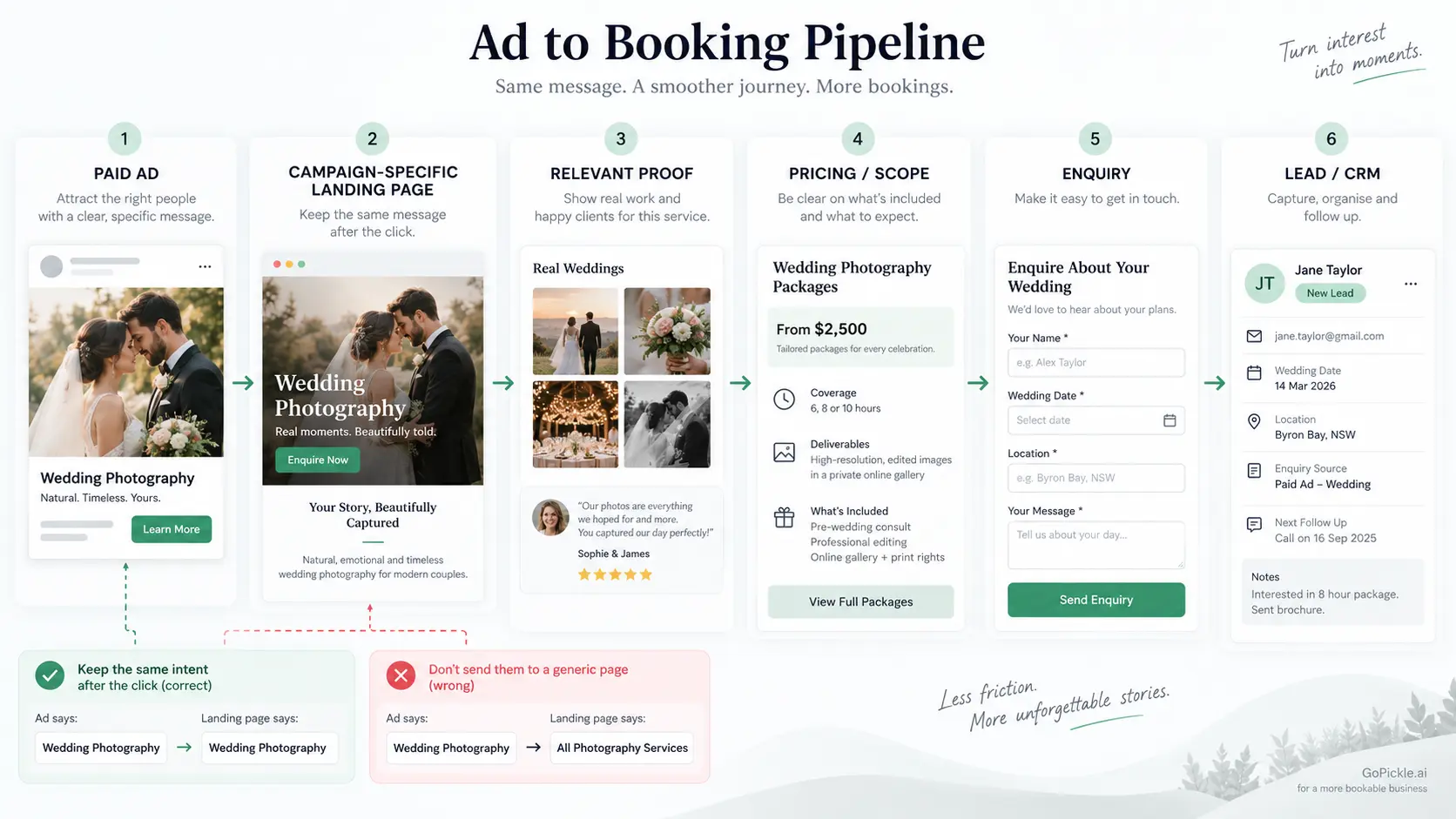Click the document icon beside Enquiry Source
This screenshot has width=1456, height=819.
1254,471
